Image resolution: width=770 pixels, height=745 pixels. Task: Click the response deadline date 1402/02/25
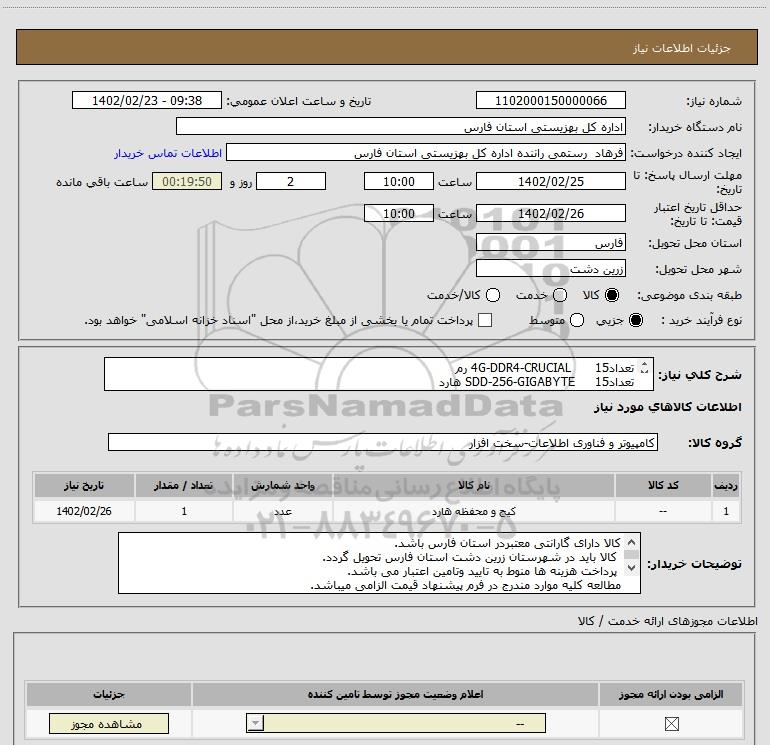point(550,181)
